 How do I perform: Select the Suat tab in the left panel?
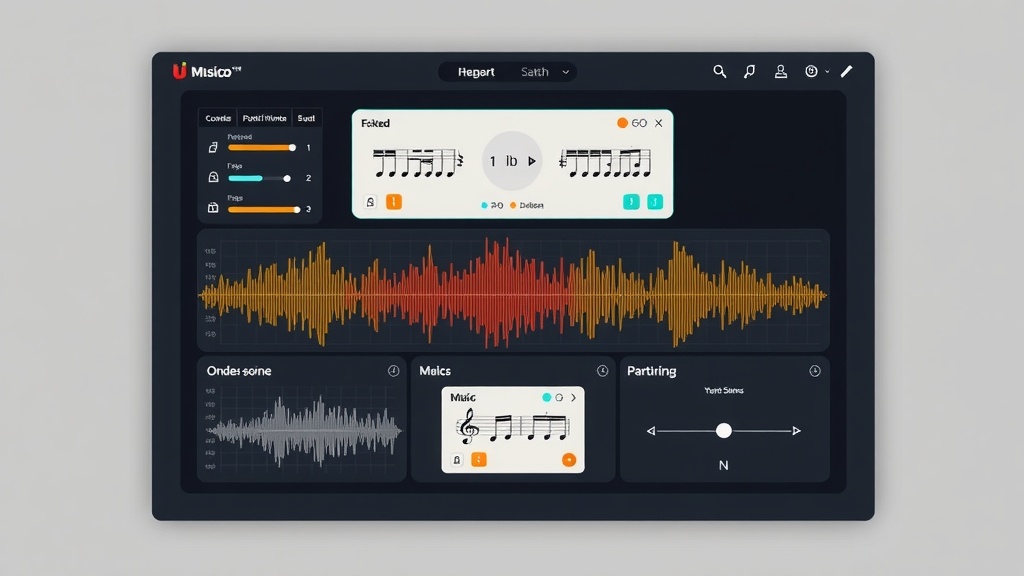[x=306, y=118]
